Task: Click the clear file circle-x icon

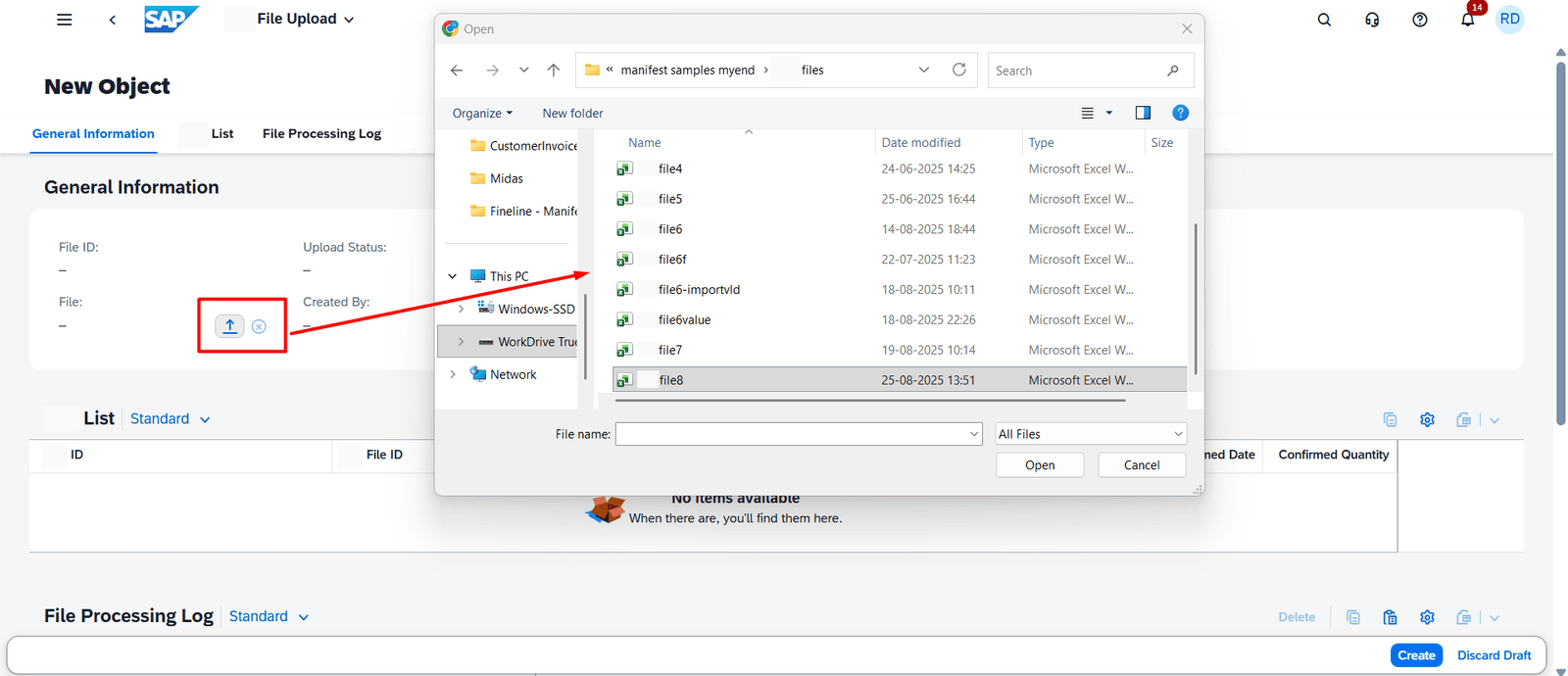Action: pos(259,326)
